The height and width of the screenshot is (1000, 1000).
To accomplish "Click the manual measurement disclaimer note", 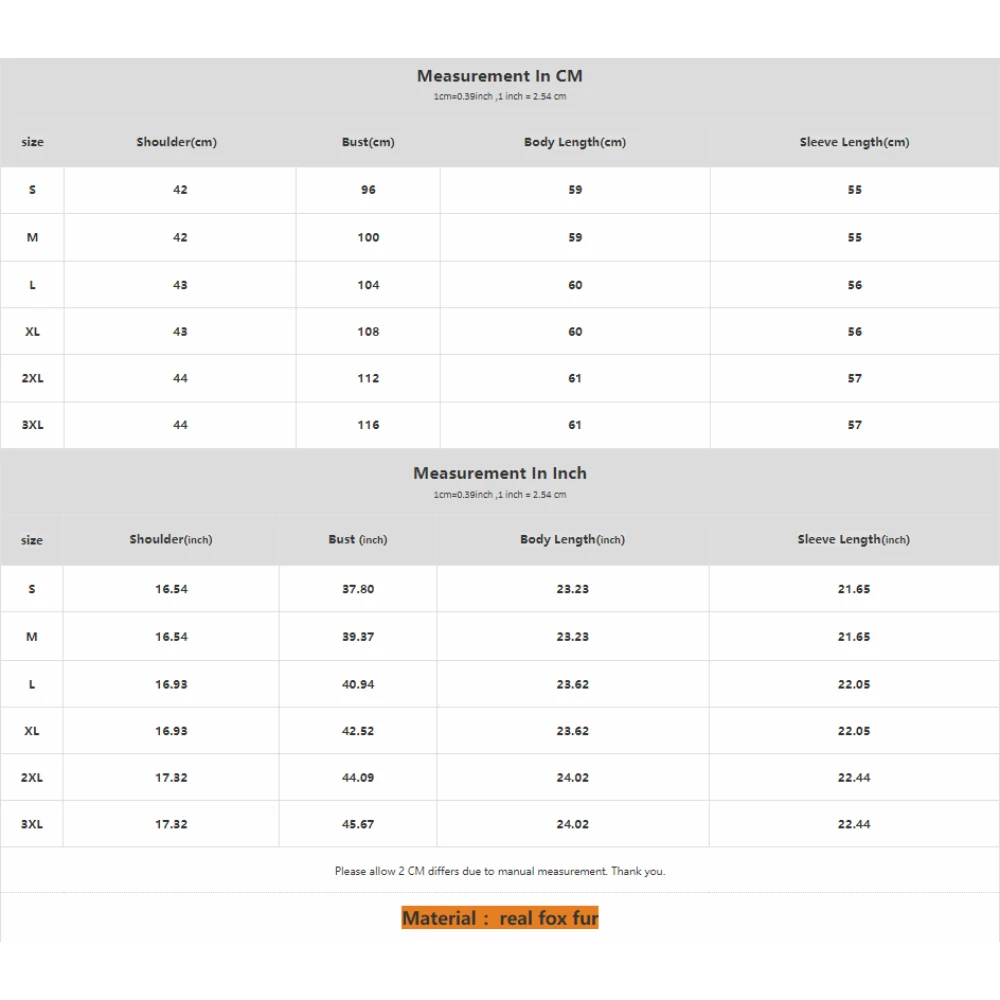I will click(500, 871).
